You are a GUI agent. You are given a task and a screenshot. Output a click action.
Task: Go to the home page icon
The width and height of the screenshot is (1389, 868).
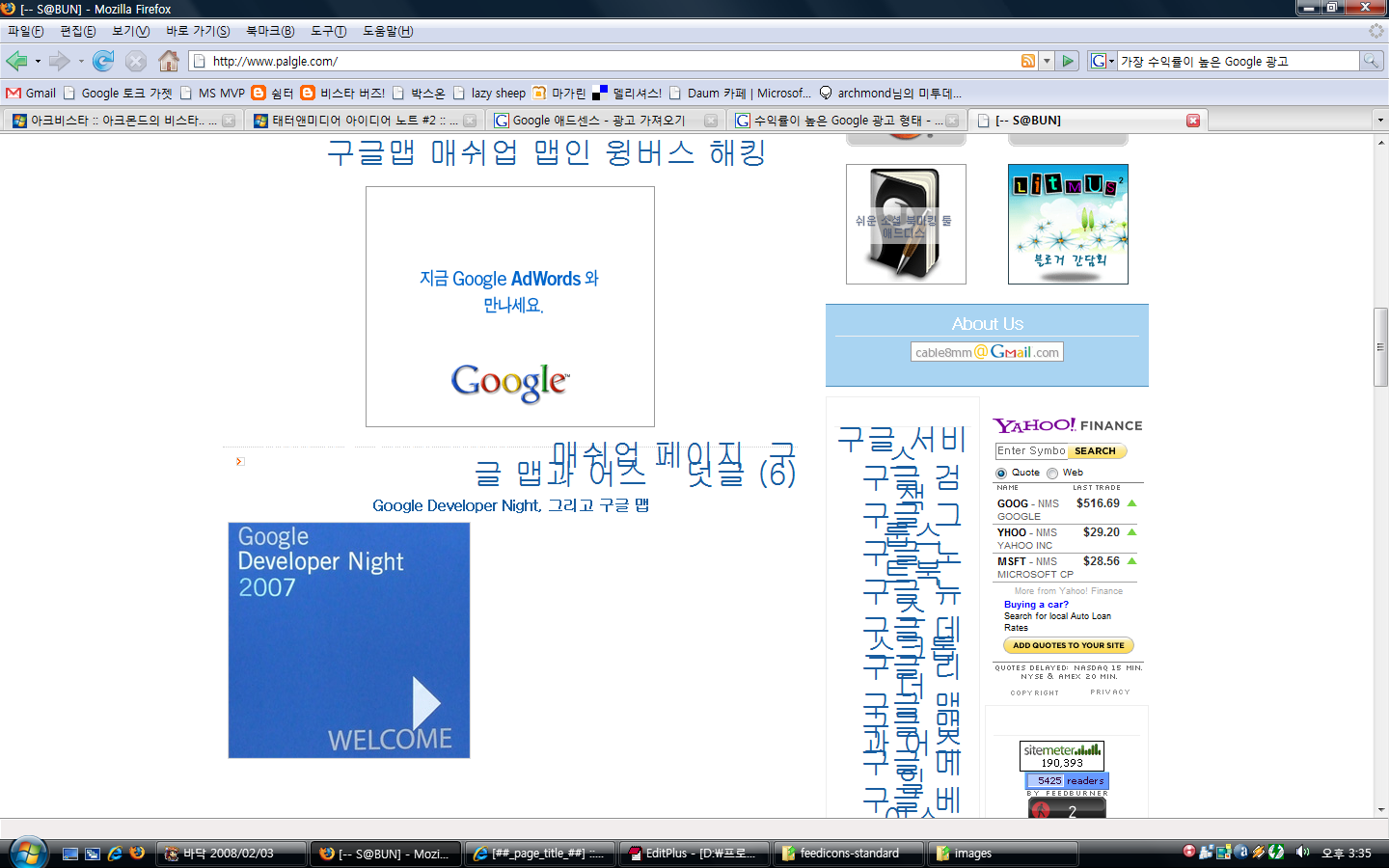(169, 61)
